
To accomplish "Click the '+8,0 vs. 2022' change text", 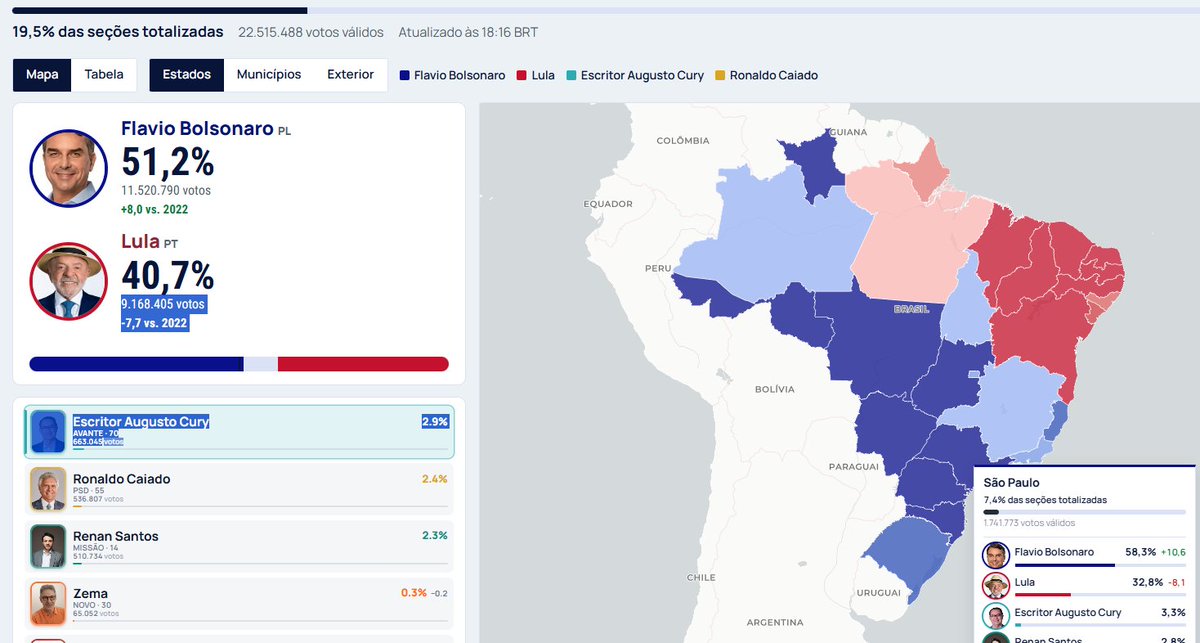I will point(155,210).
